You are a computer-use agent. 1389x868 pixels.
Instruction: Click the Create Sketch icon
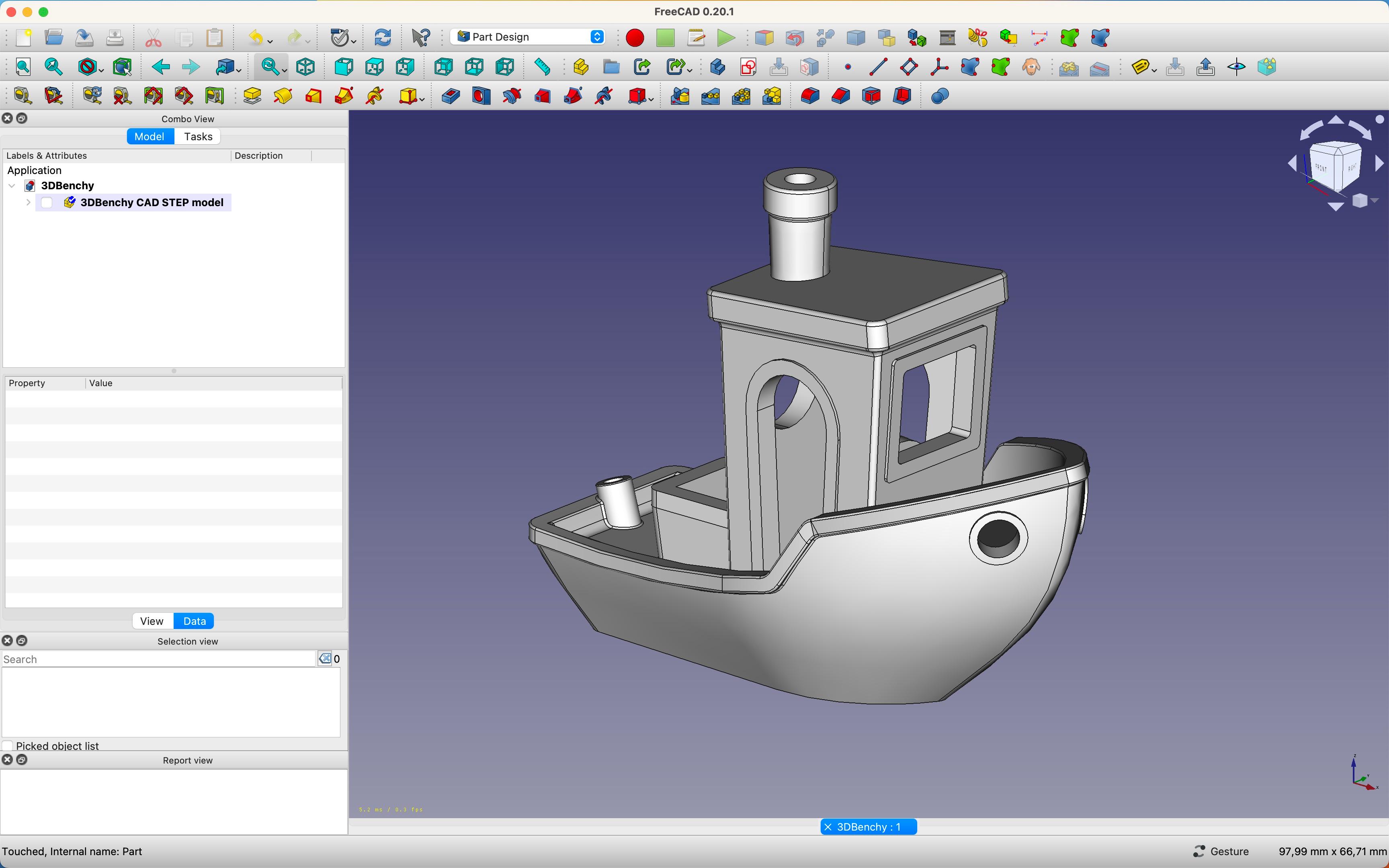[748, 67]
